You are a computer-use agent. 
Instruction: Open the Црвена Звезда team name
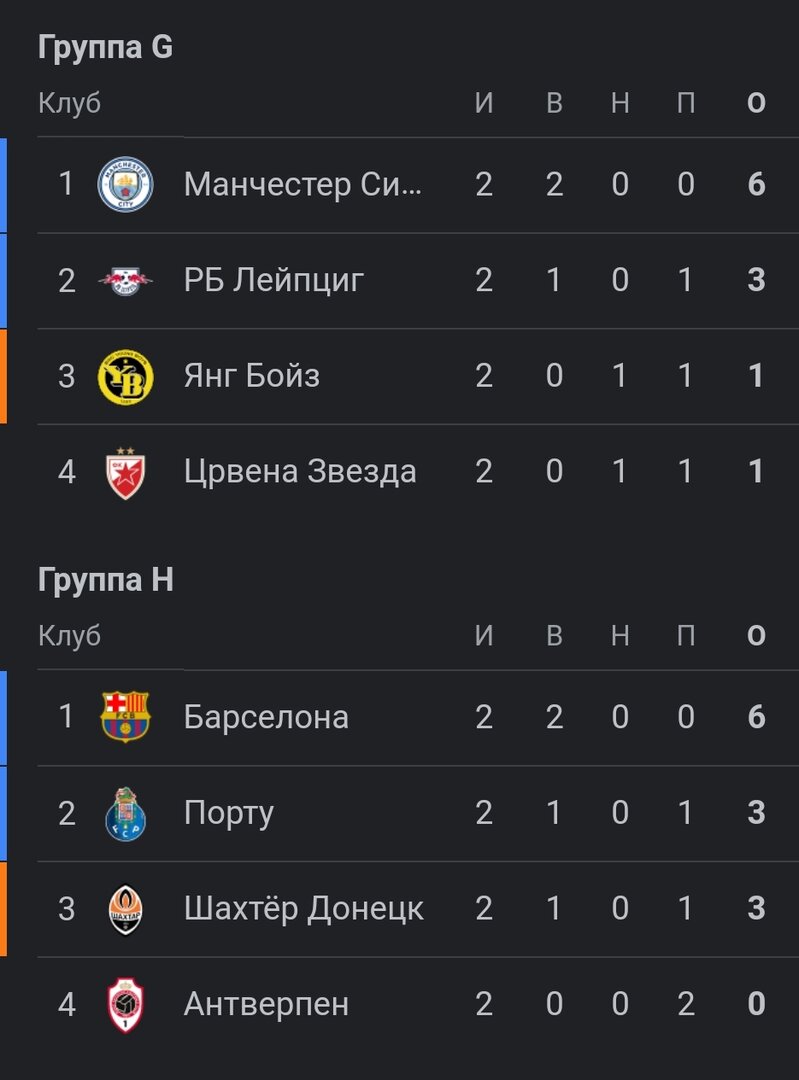300,472
